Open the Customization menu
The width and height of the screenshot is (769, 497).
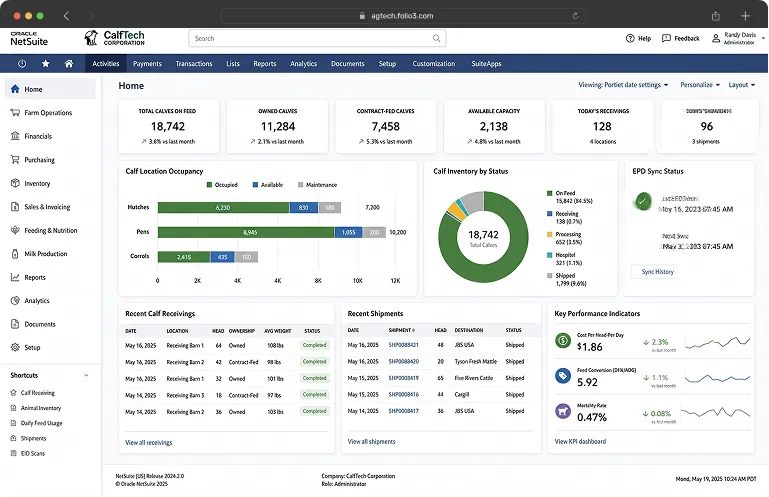[434, 64]
